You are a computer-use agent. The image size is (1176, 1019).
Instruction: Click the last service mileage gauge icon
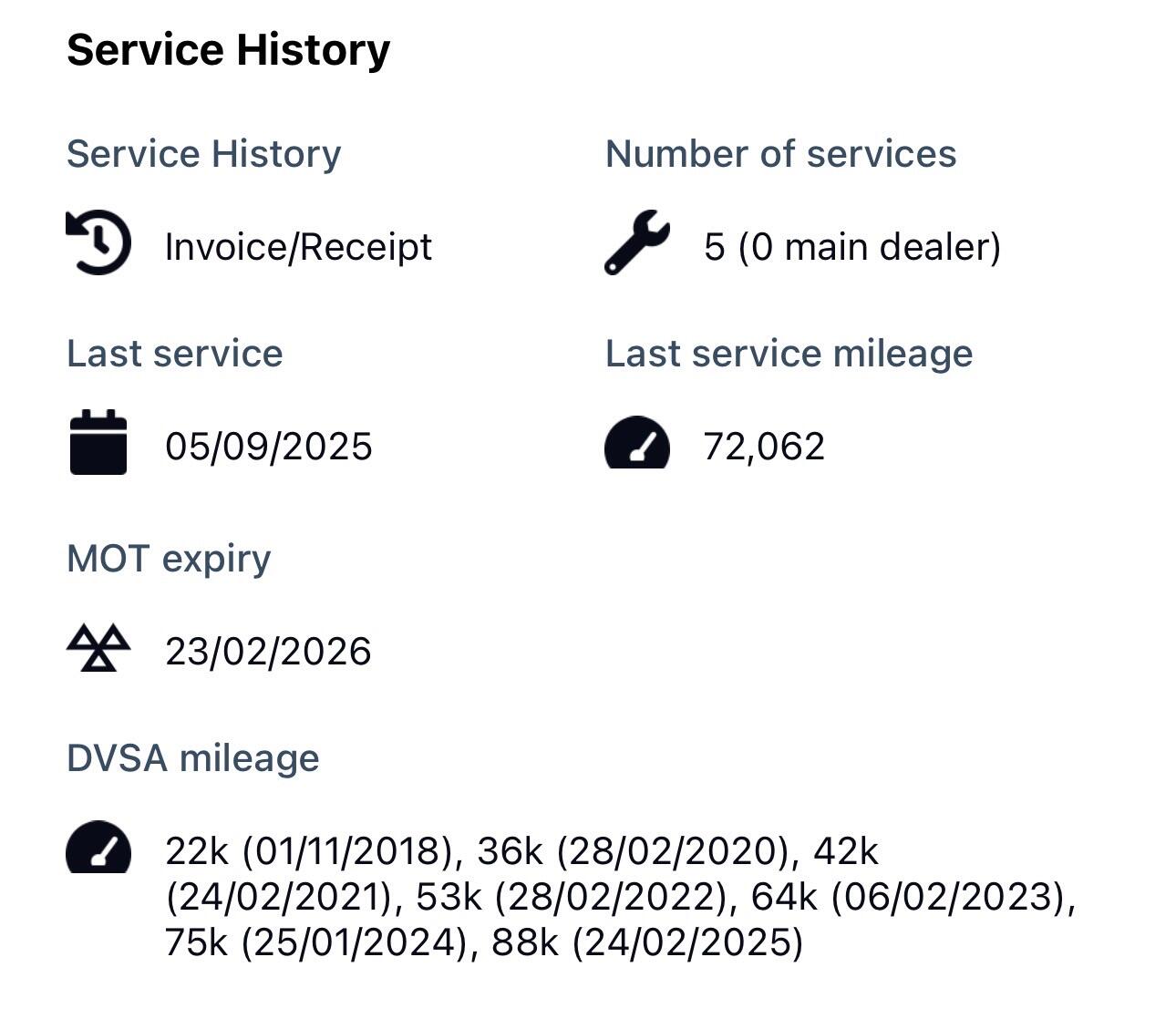[x=636, y=443]
